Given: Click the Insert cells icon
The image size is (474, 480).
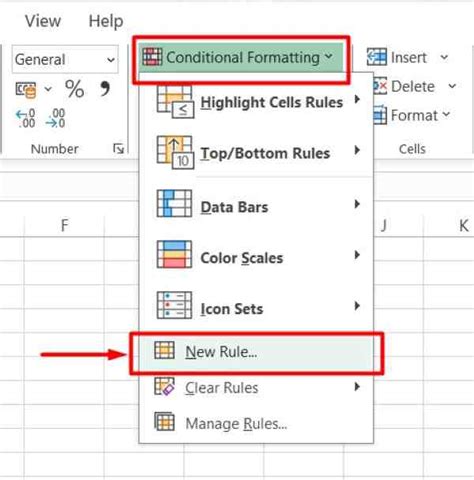Looking at the screenshot, I should [377, 57].
